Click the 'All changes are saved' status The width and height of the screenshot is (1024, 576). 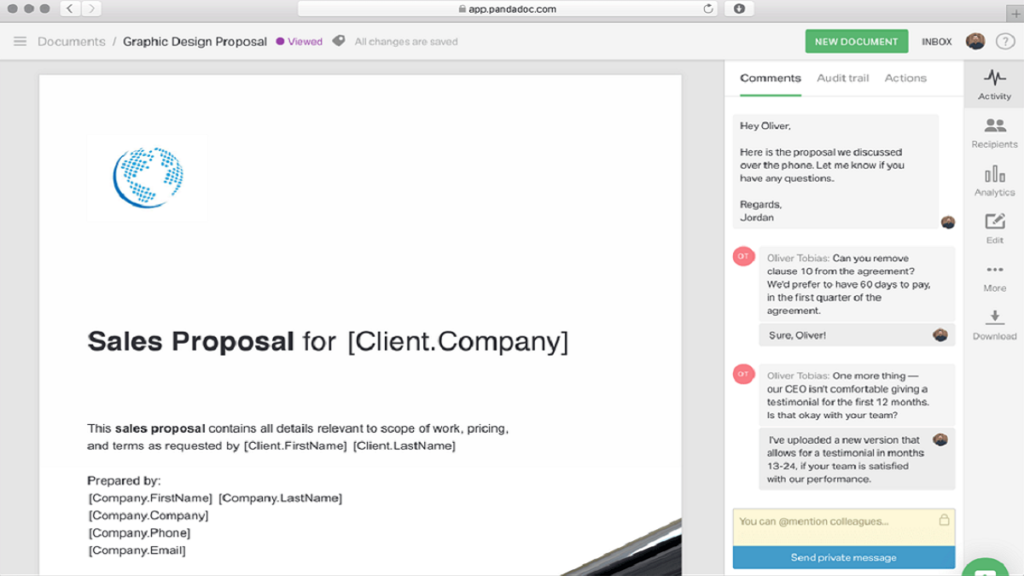(406, 41)
